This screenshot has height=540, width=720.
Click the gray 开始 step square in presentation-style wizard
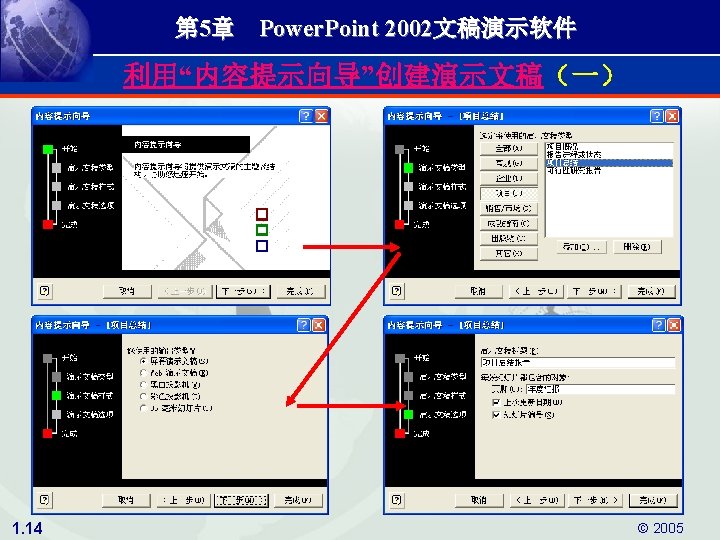click(48, 358)
